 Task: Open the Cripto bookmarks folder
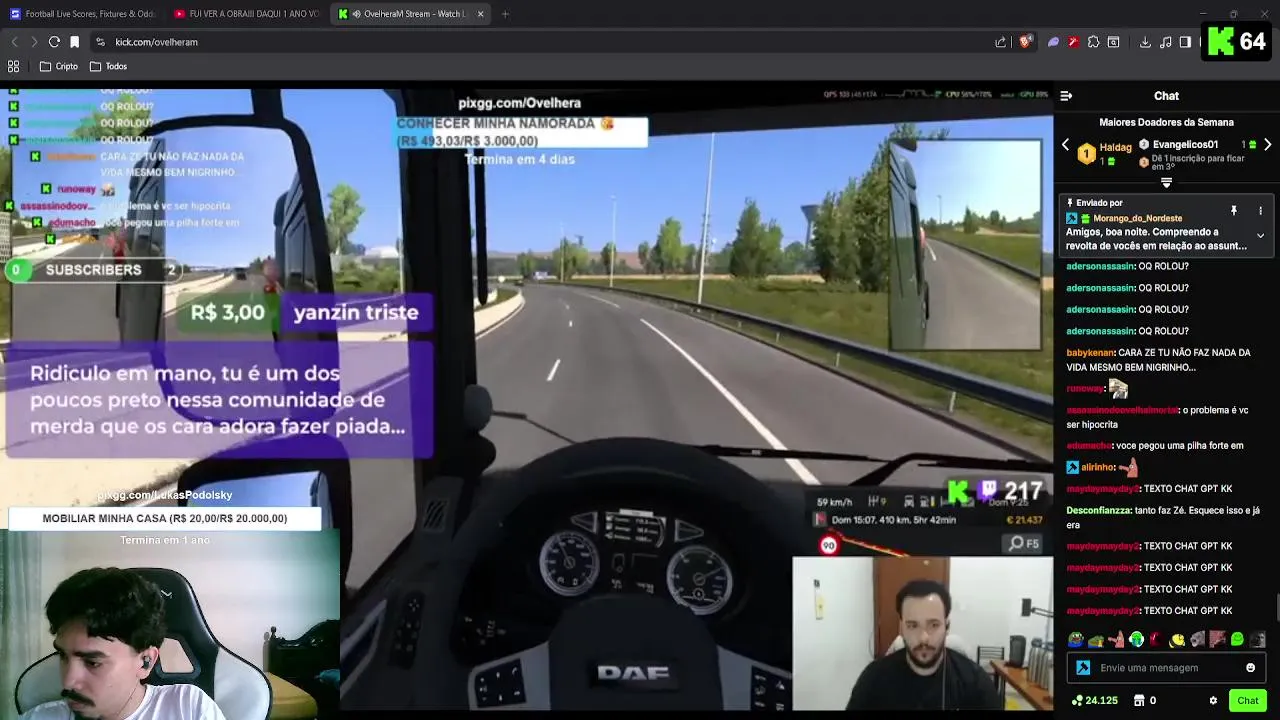click(59, 66)
